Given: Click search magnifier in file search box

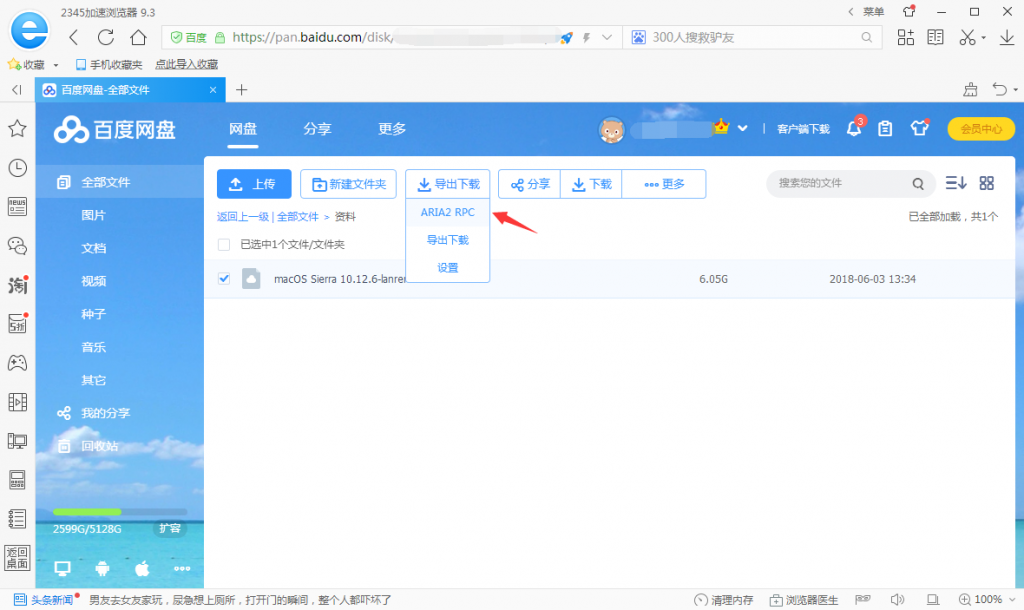Looking at the screenshot, I should tap(918, 184).
